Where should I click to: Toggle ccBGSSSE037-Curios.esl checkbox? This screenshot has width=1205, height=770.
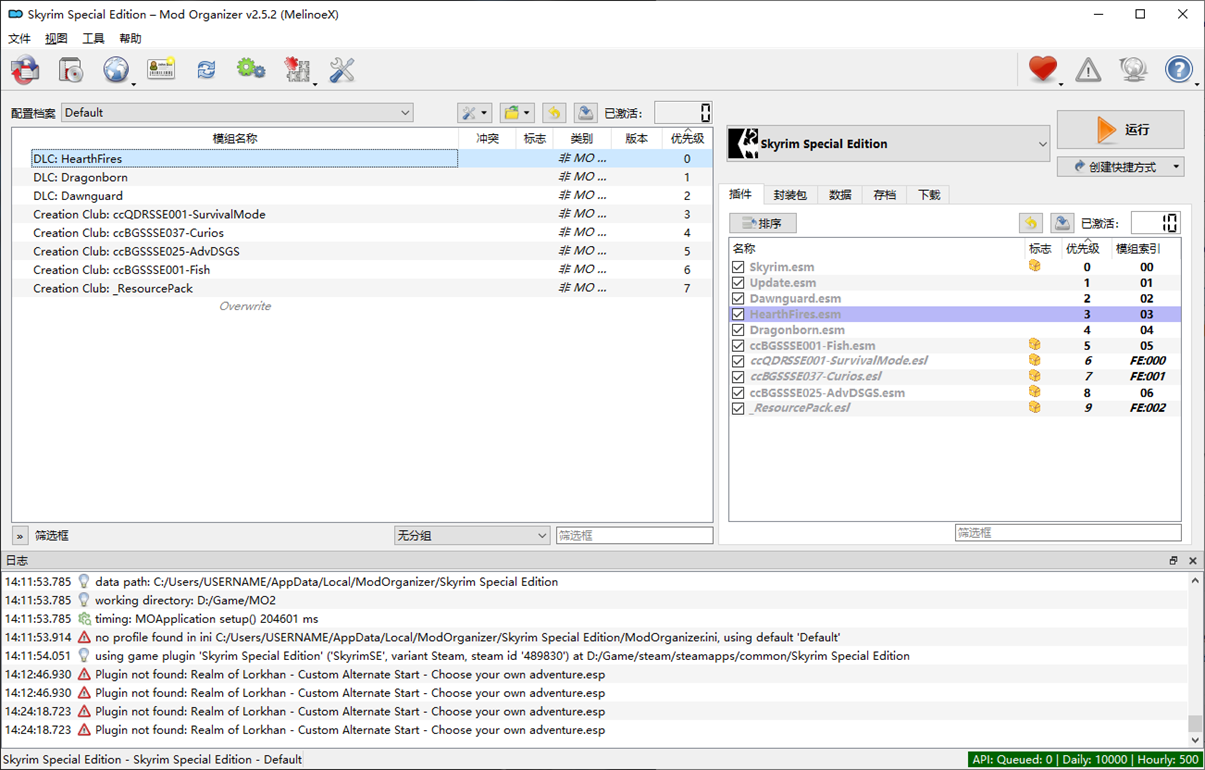point(738,377)
